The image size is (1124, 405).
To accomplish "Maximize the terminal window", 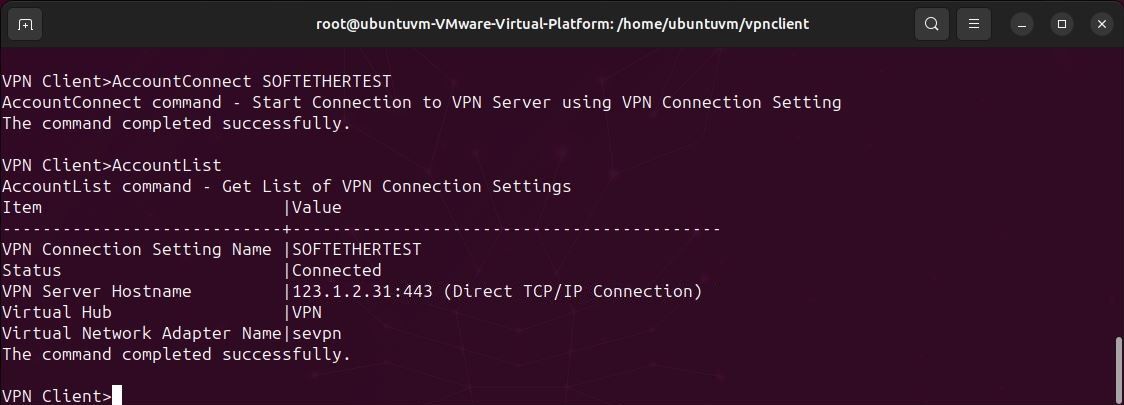I will pos(1062,24).
